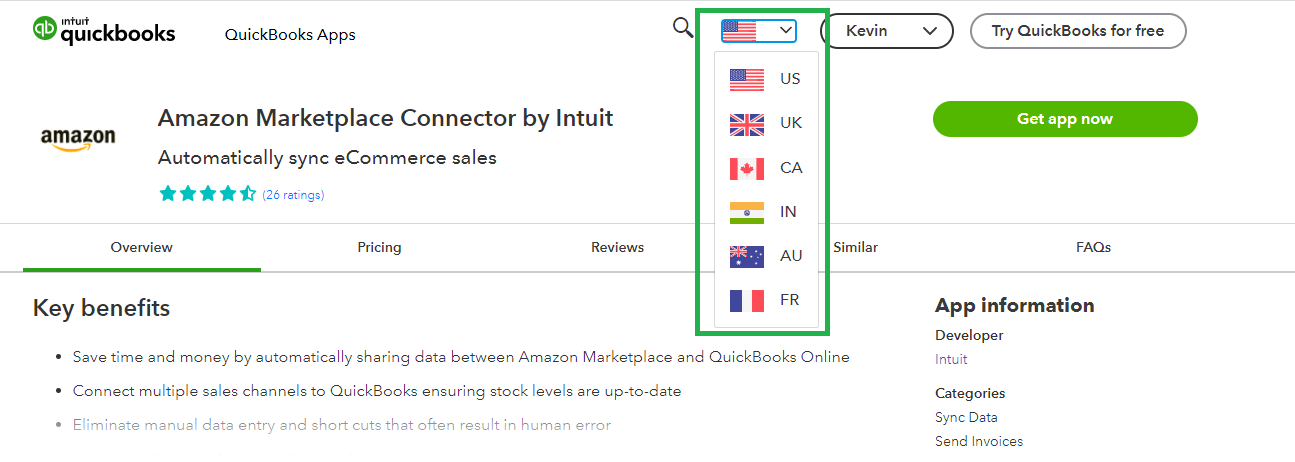Collapse the country flag dropdown

(x=759, y=31)
